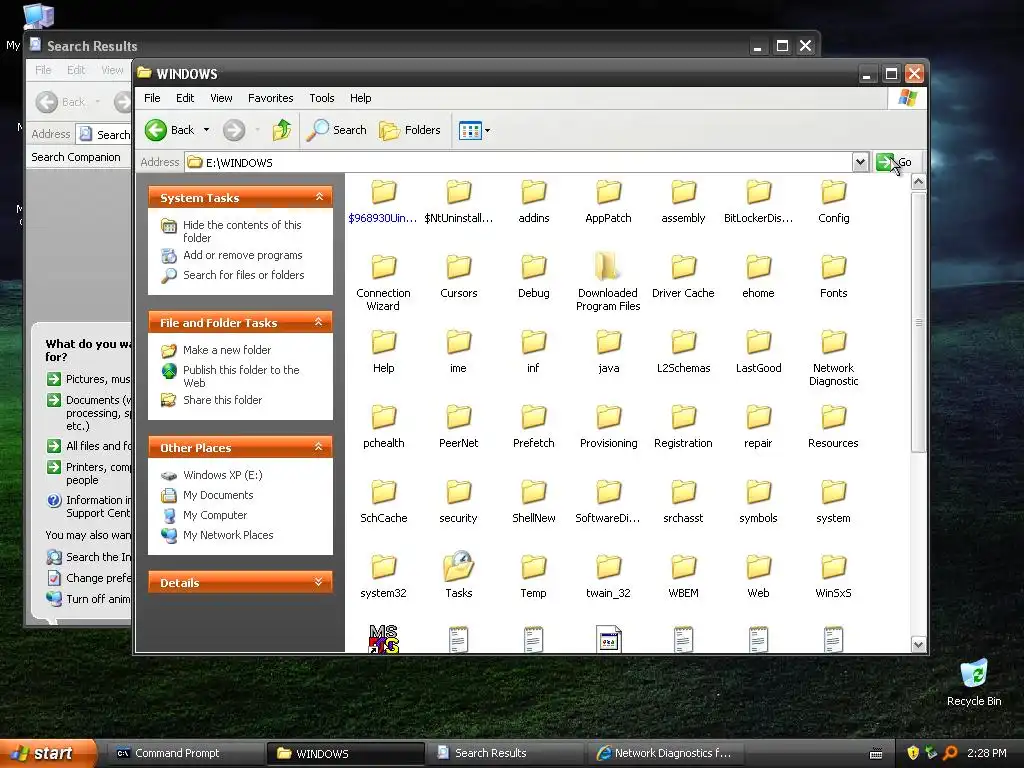The image size is (1024, 768).
Task: Select the MS shortcut file icon
Action: coord(383,639)
